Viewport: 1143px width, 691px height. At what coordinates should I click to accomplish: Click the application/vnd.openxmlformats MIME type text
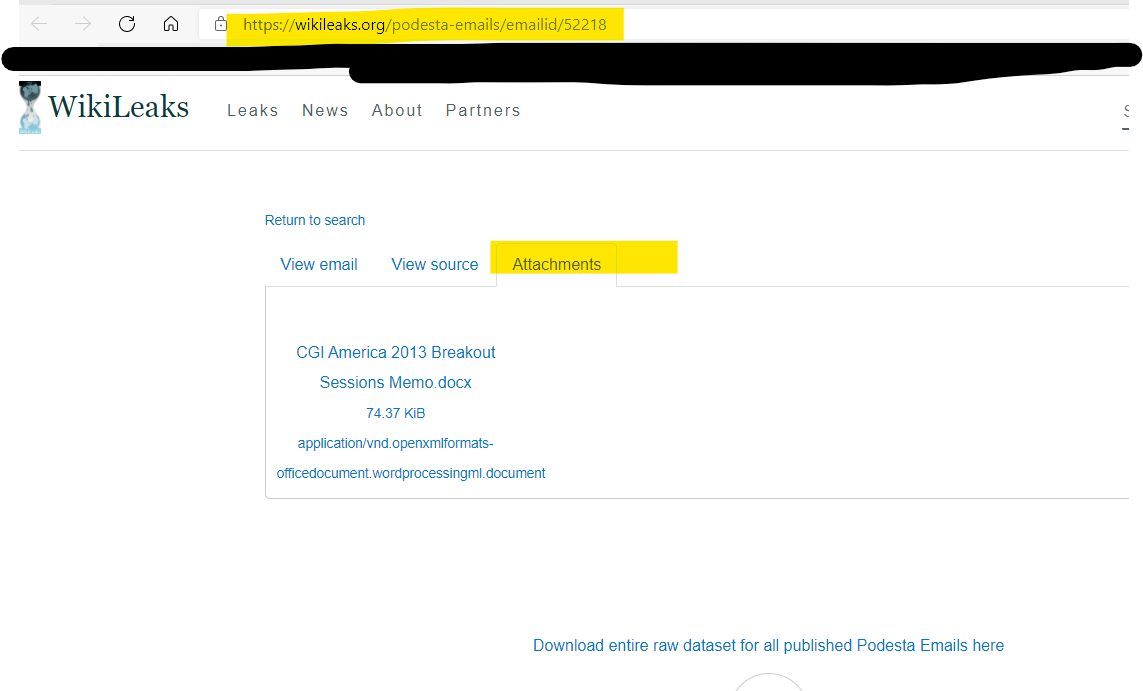tap(410, 458)
